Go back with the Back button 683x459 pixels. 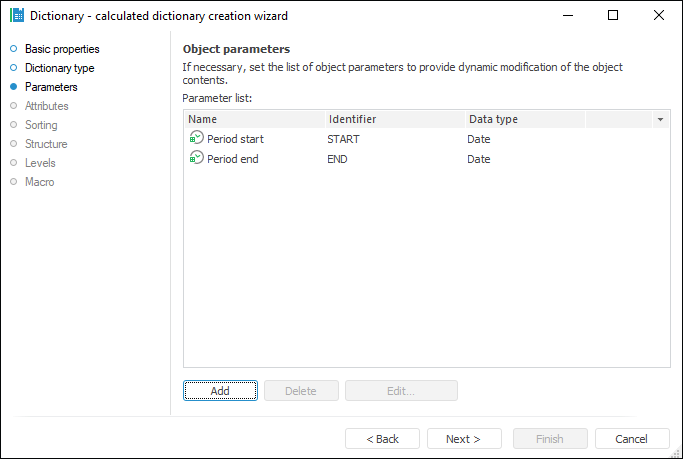pyautogui.click(x=382, y=439)
